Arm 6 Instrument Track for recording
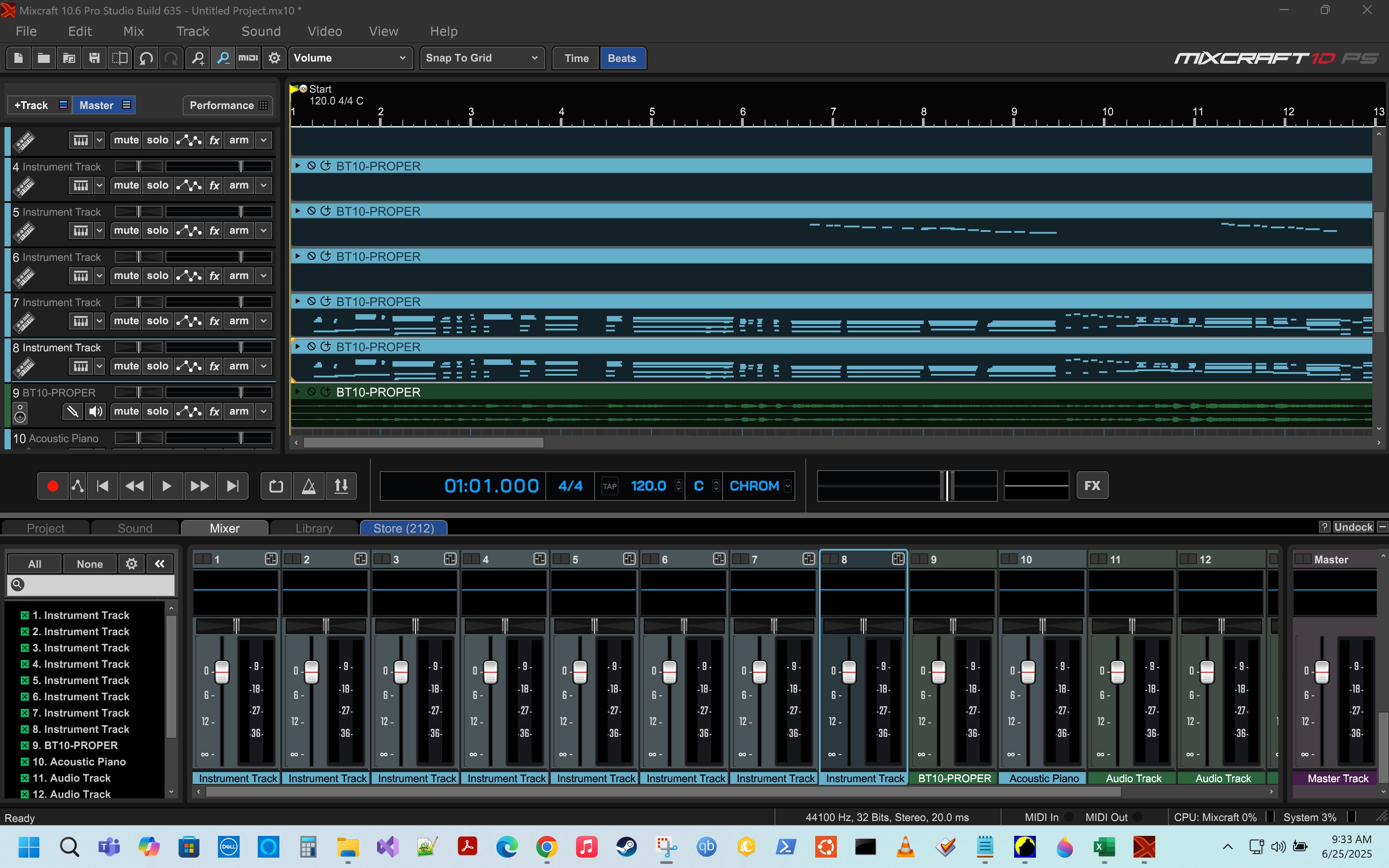The height and width of the screenshot is (868, 1389). click(x=239, y=276)
